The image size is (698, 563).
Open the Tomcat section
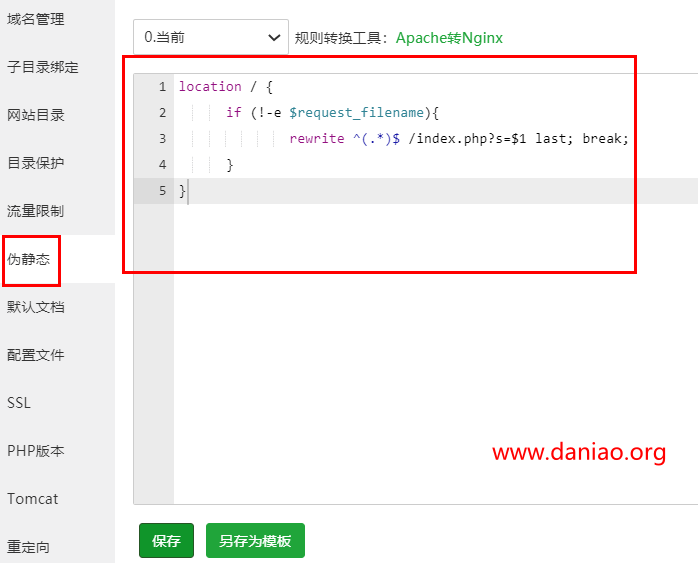tap(32, 499)
